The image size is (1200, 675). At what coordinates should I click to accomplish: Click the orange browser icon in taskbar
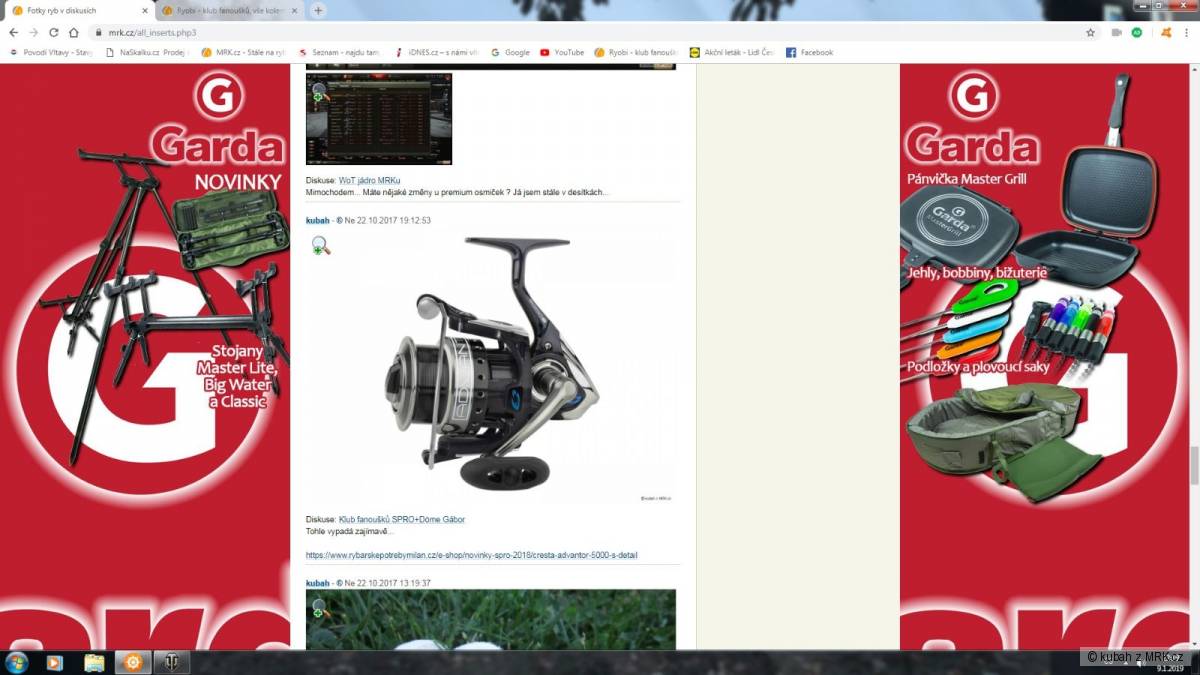[x=133, y=662]
